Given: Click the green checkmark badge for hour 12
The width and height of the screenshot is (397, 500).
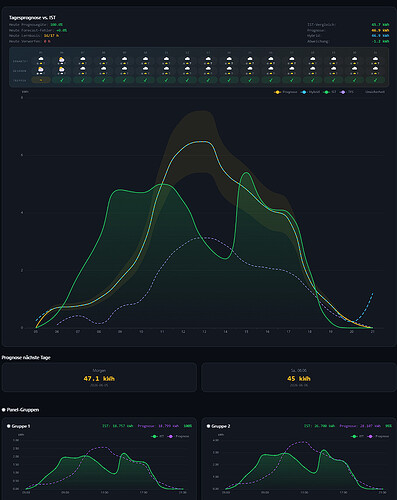Looking at the screenshot, I should [187, 80].
